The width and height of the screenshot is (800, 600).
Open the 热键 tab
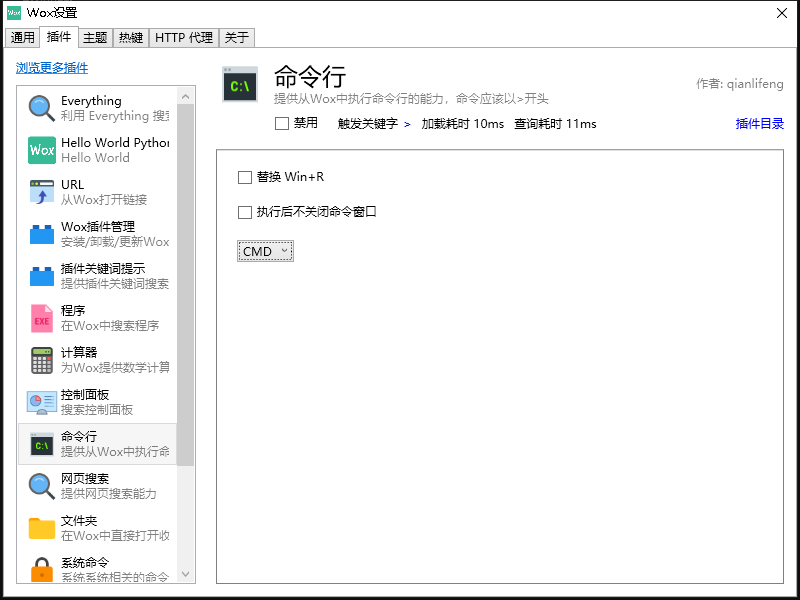[131, 37]
